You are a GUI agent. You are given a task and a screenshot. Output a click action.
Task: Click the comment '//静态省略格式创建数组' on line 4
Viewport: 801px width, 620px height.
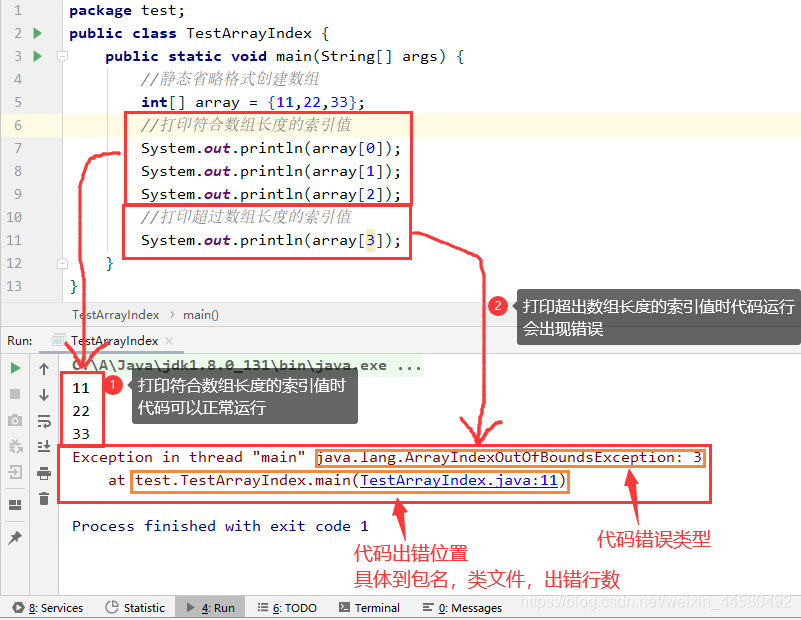230,79
